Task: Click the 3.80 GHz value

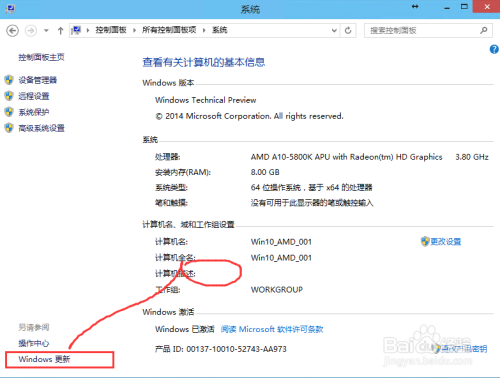Action: [472, 157]
